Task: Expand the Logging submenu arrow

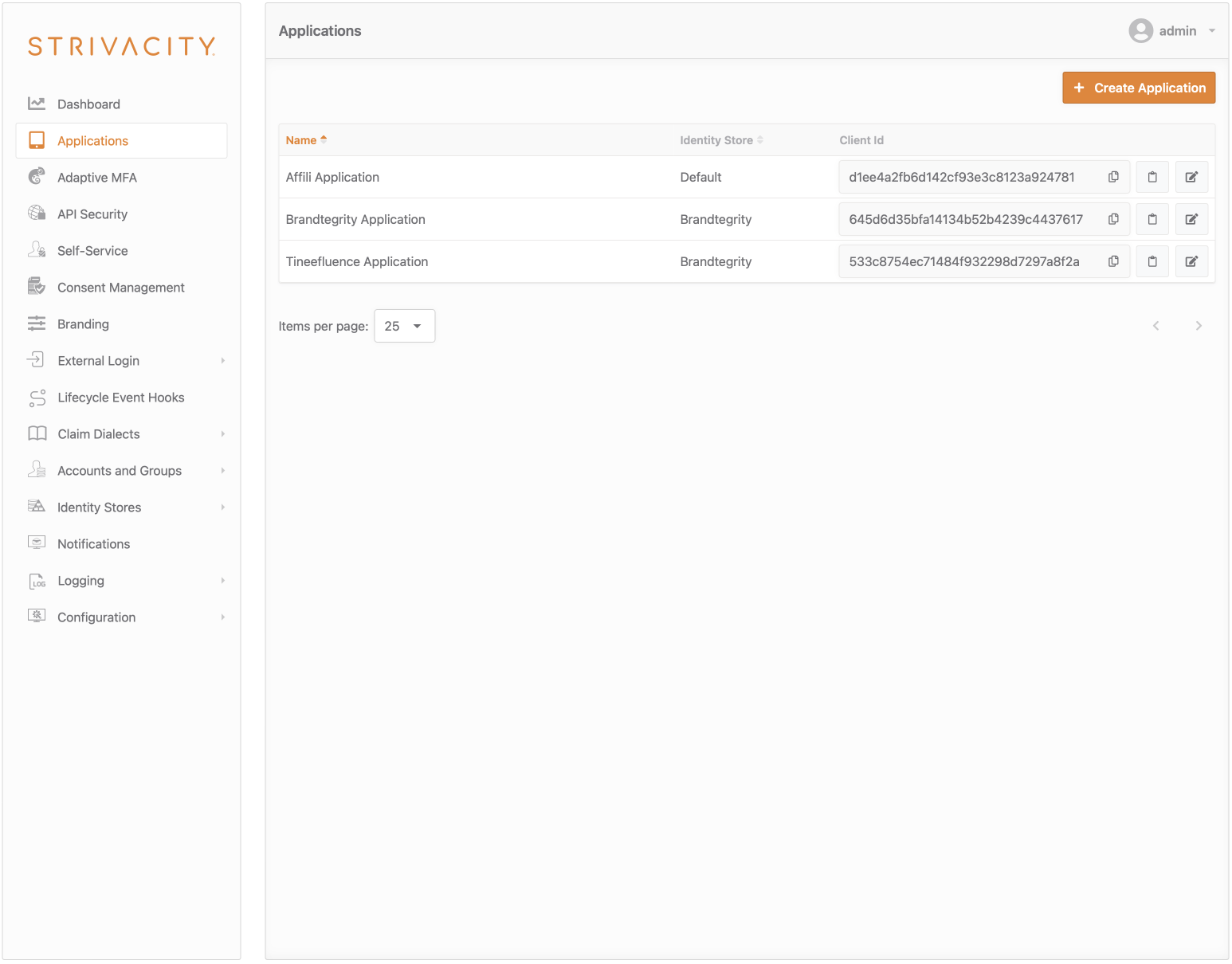Action: (x=223, y=581)
